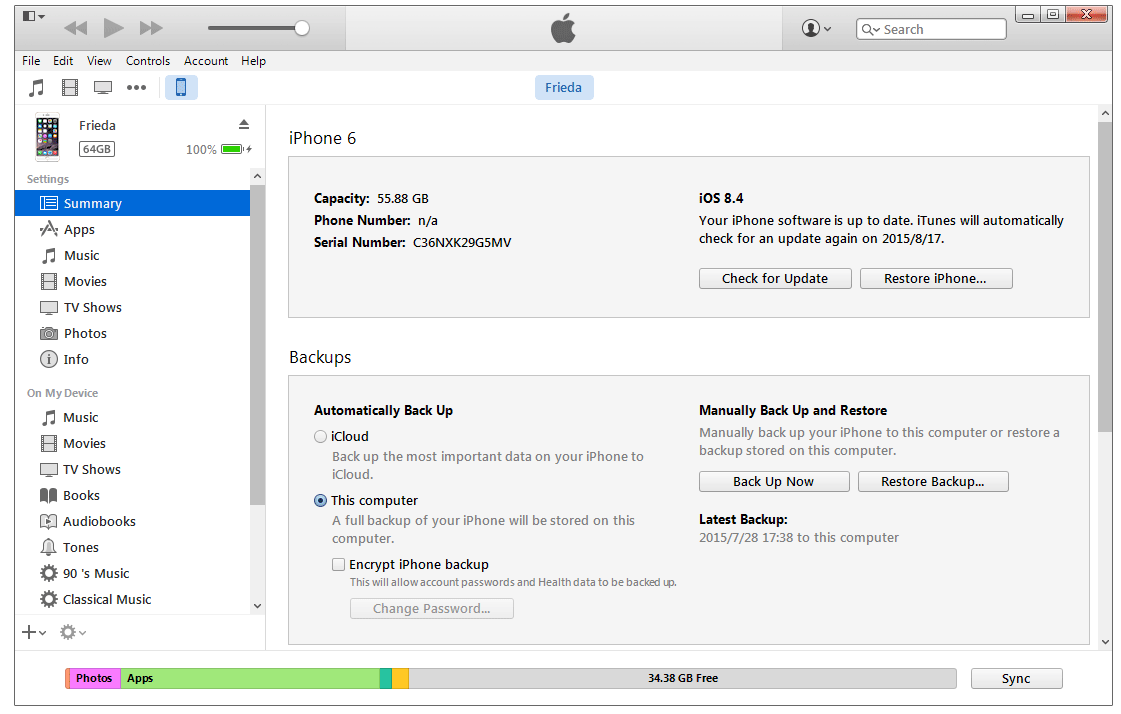Click the Sync button
Viewport: 1121px width, 714px height.
coord(1017,678)
